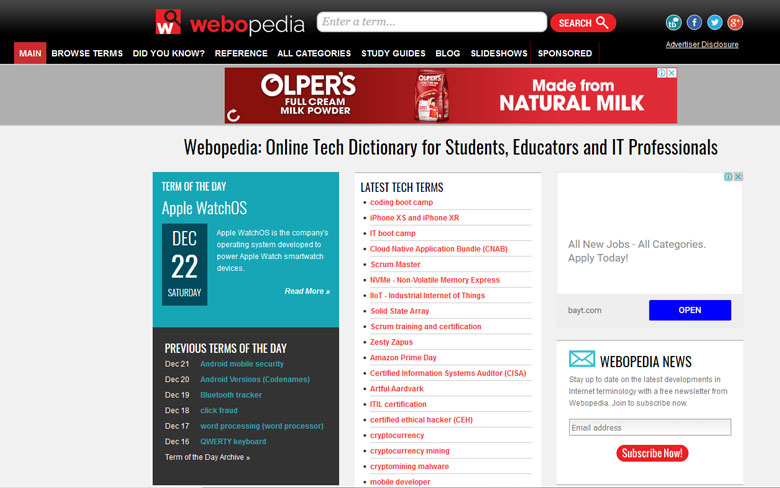Screen dimensions: 780x488
Task: Open the 'ITIL certification' term
Action: pyautogui.click(x=398, y=404)
